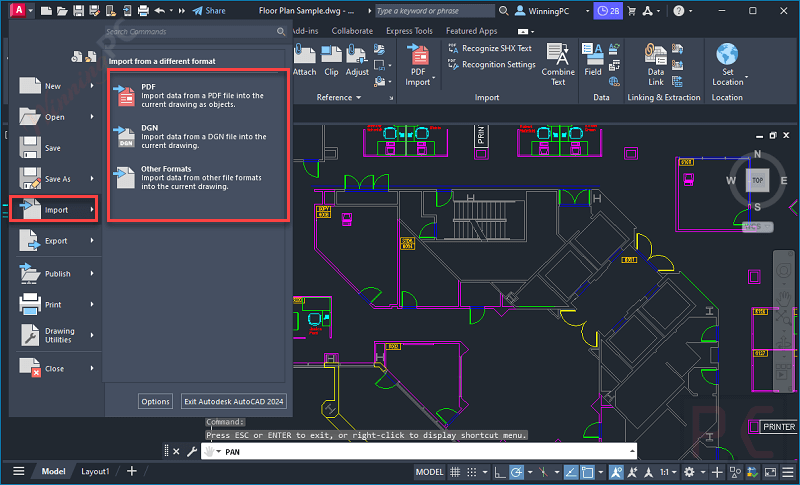Select Save in the application menu
The width and height of the screenshot is (800, 485).
(x=56, y=148)
